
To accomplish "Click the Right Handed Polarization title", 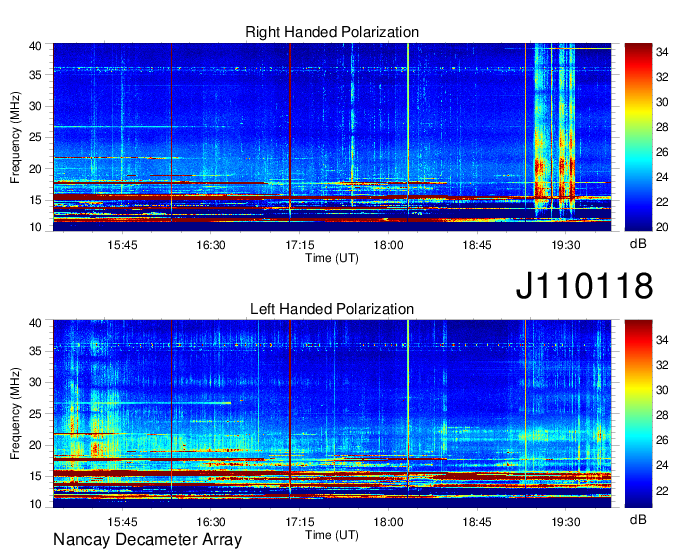I will tap(332, 32).
